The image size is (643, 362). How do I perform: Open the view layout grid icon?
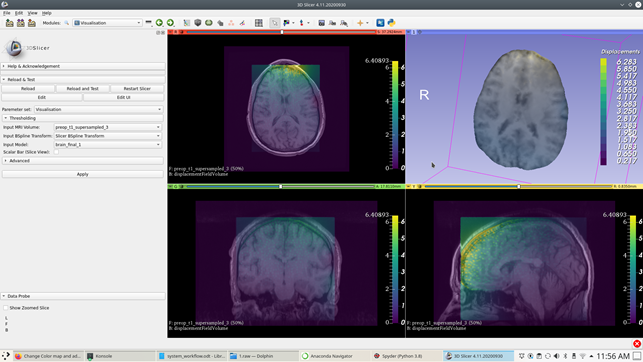(259, 23)
